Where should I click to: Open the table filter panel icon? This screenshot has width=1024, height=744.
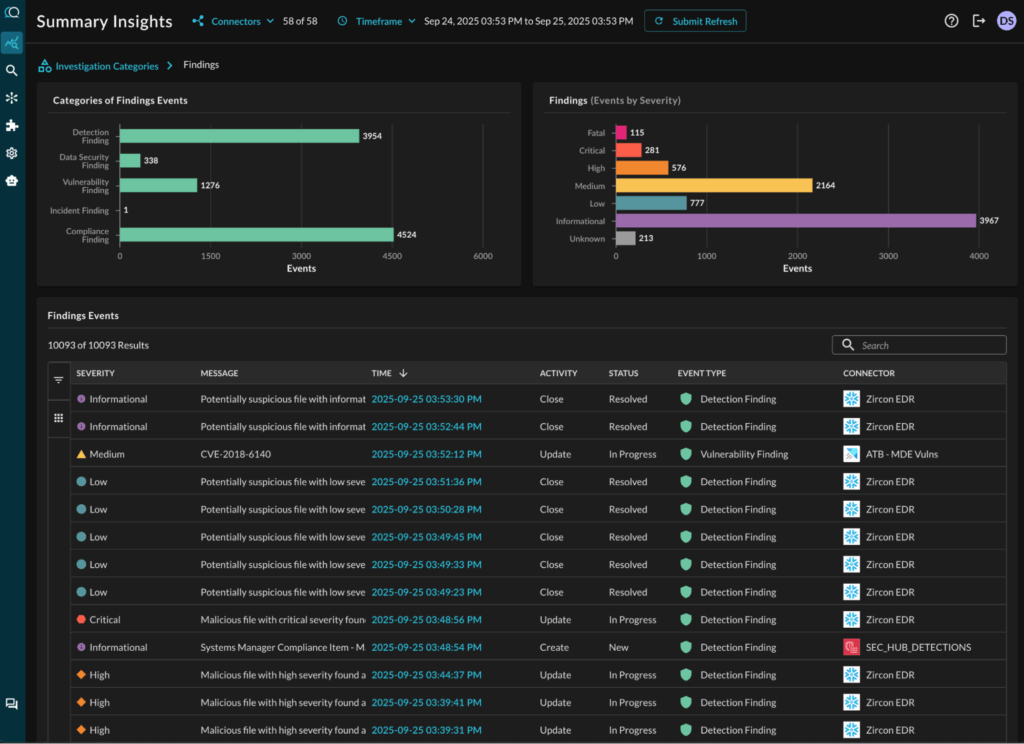tap(59, 380)
